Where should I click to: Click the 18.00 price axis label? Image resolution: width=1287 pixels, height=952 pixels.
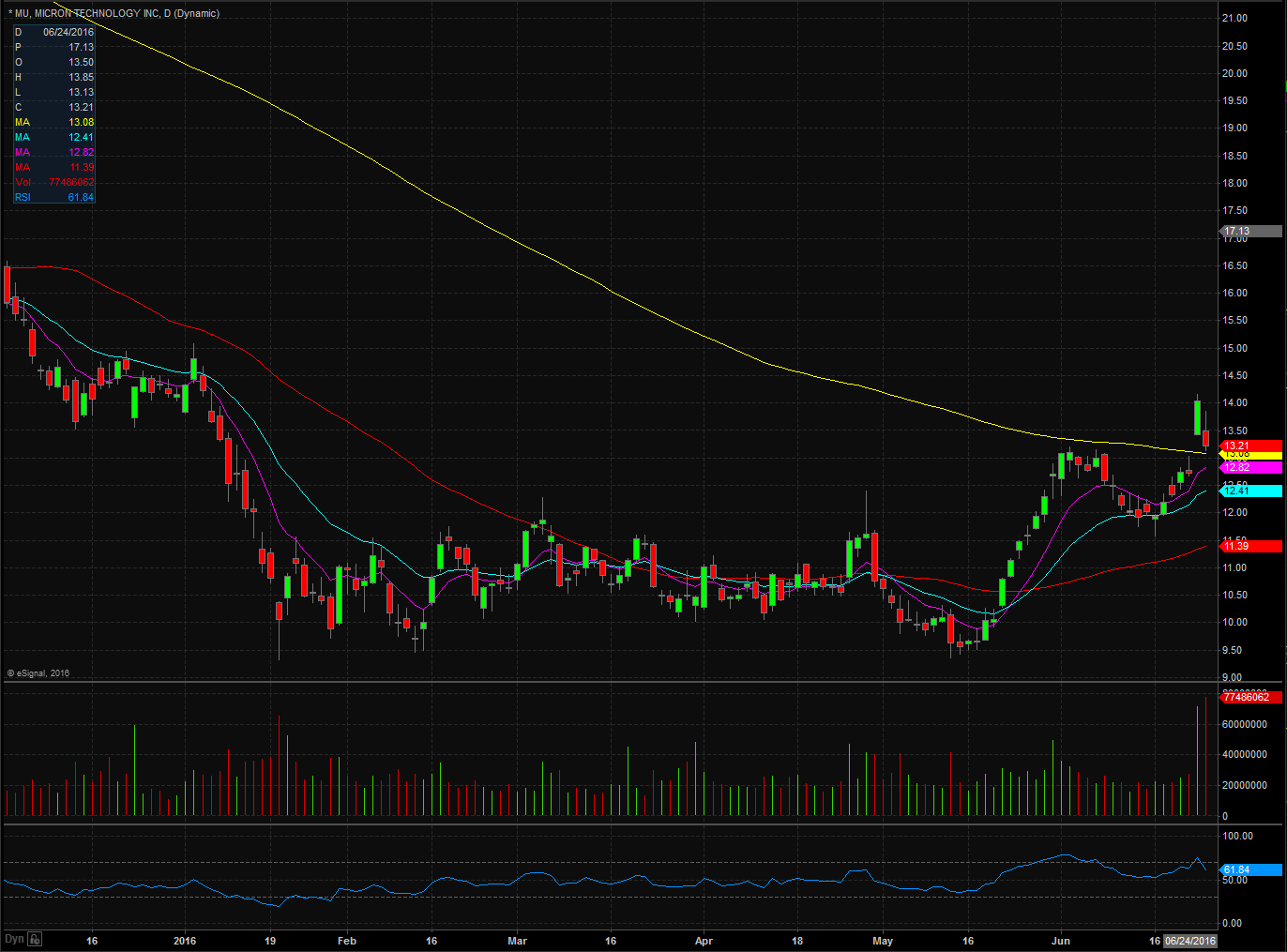point(1235,183)
